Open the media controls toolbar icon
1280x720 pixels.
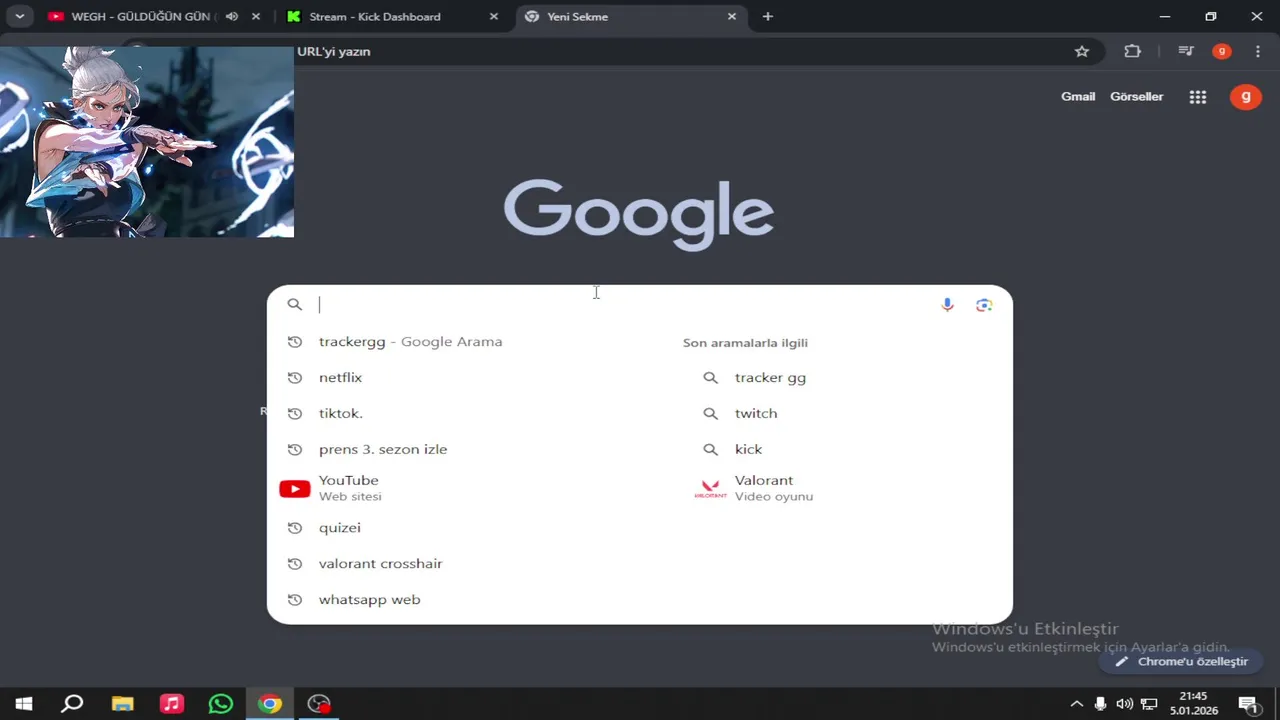[1186, 51]
